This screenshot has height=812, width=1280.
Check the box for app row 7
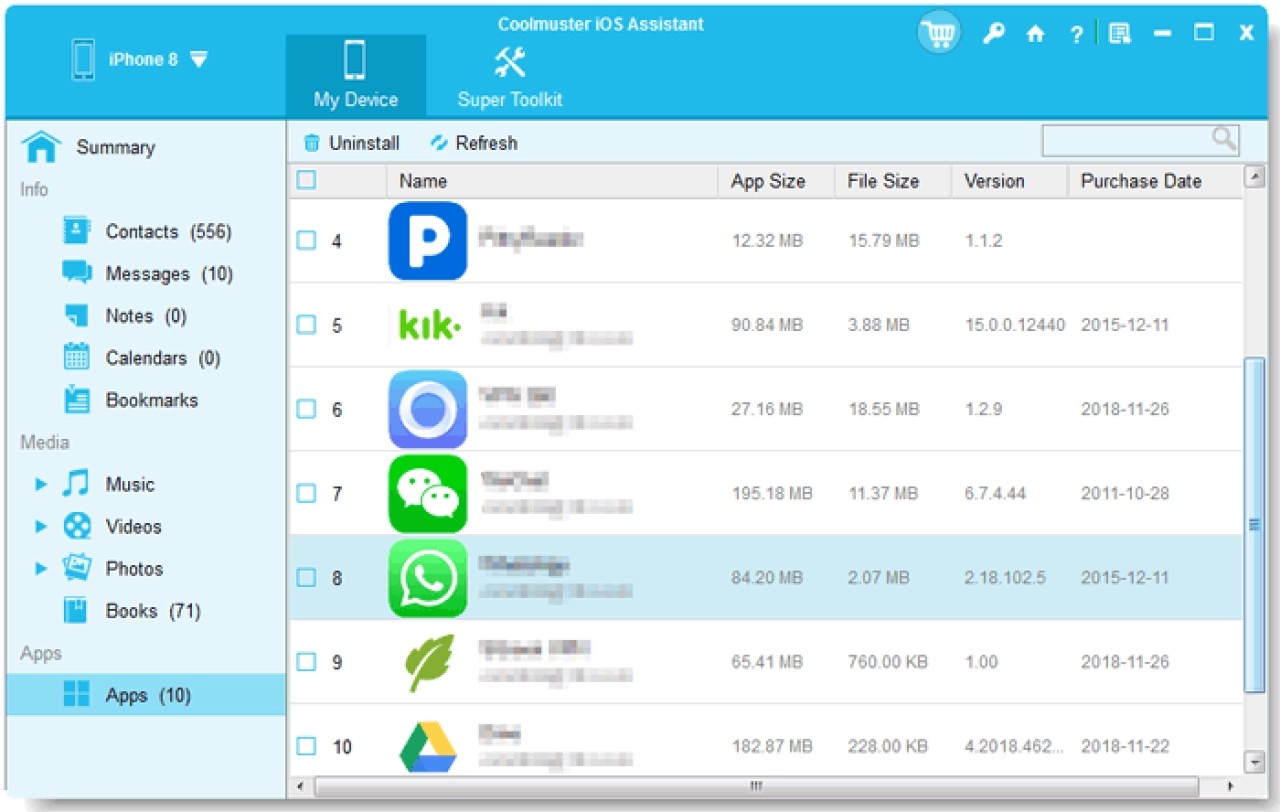pos(307,493)
